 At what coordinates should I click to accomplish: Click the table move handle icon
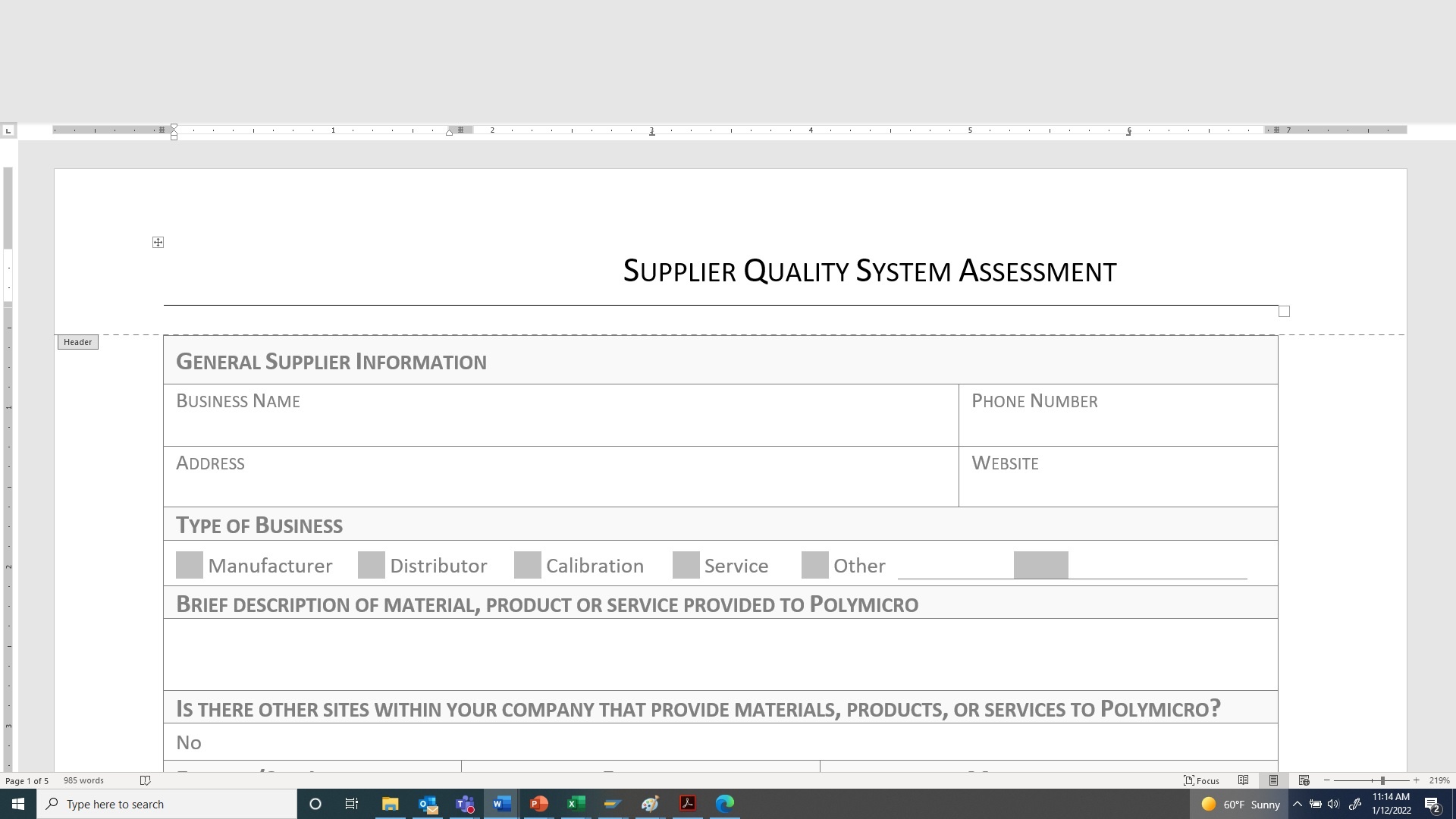pos(158,242)
